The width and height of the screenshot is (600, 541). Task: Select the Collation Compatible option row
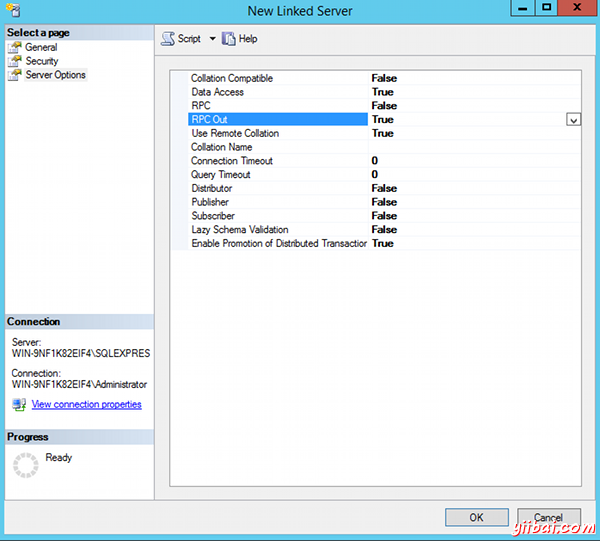click(376, 78)
